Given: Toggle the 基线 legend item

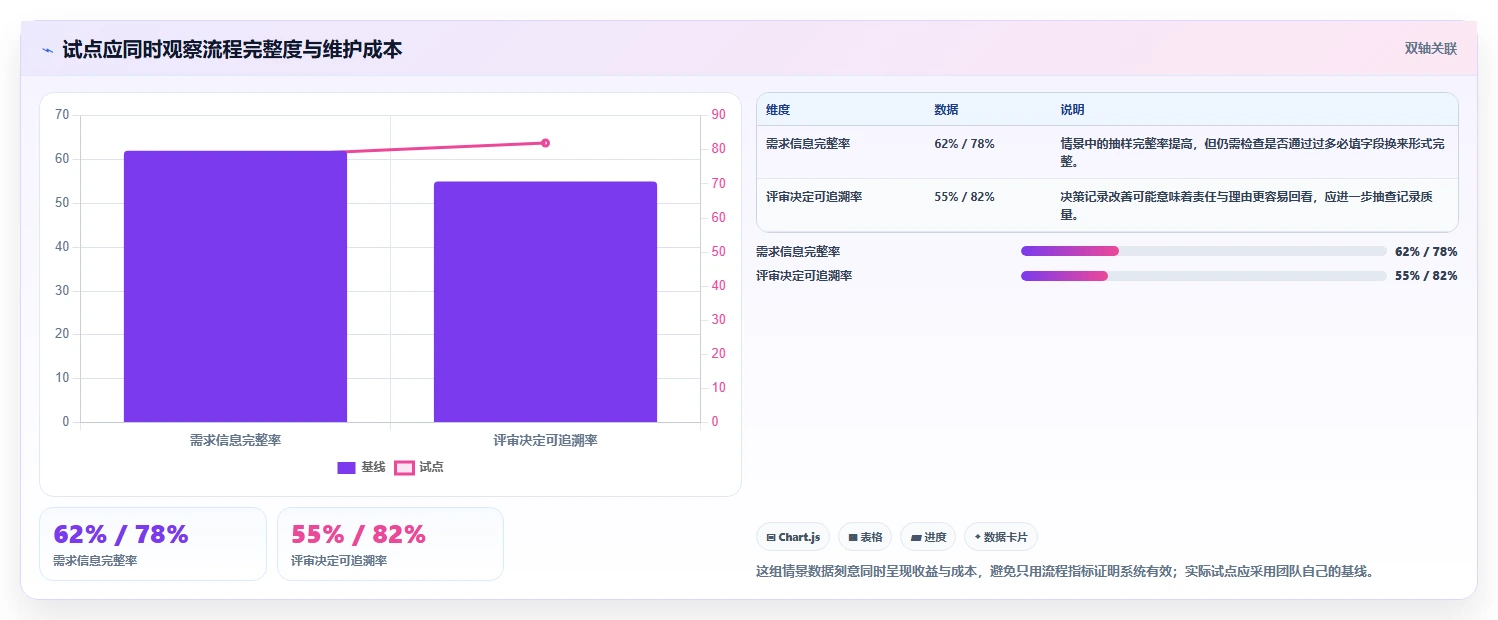Looking at the screenshot, I should click(x=361, y=467).
